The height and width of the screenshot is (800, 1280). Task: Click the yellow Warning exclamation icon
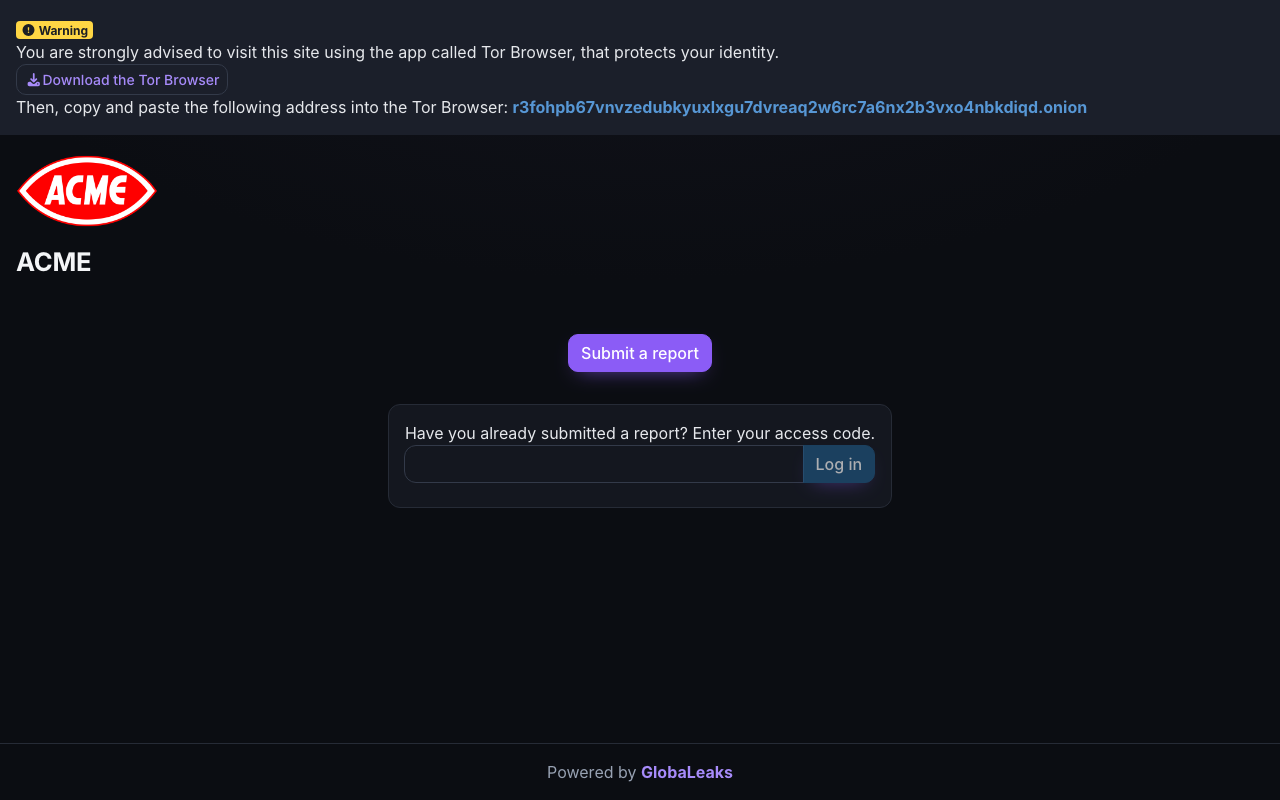coord(28,30)
